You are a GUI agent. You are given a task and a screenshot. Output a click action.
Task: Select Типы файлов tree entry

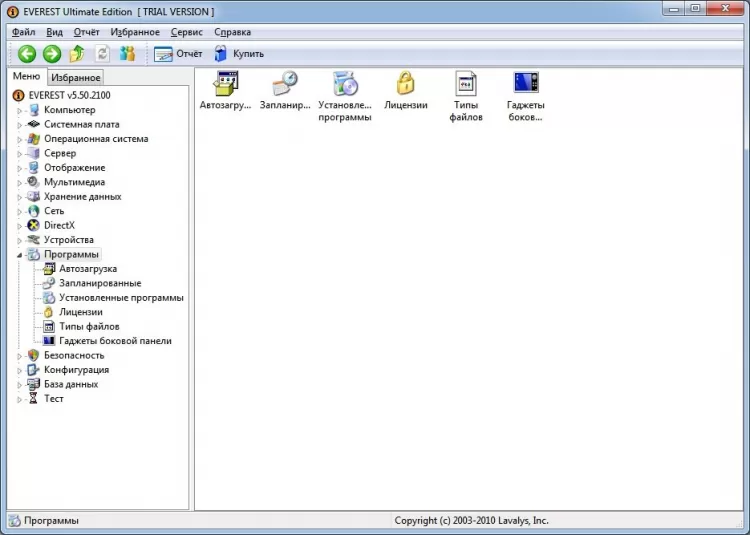tap(89, 327)
